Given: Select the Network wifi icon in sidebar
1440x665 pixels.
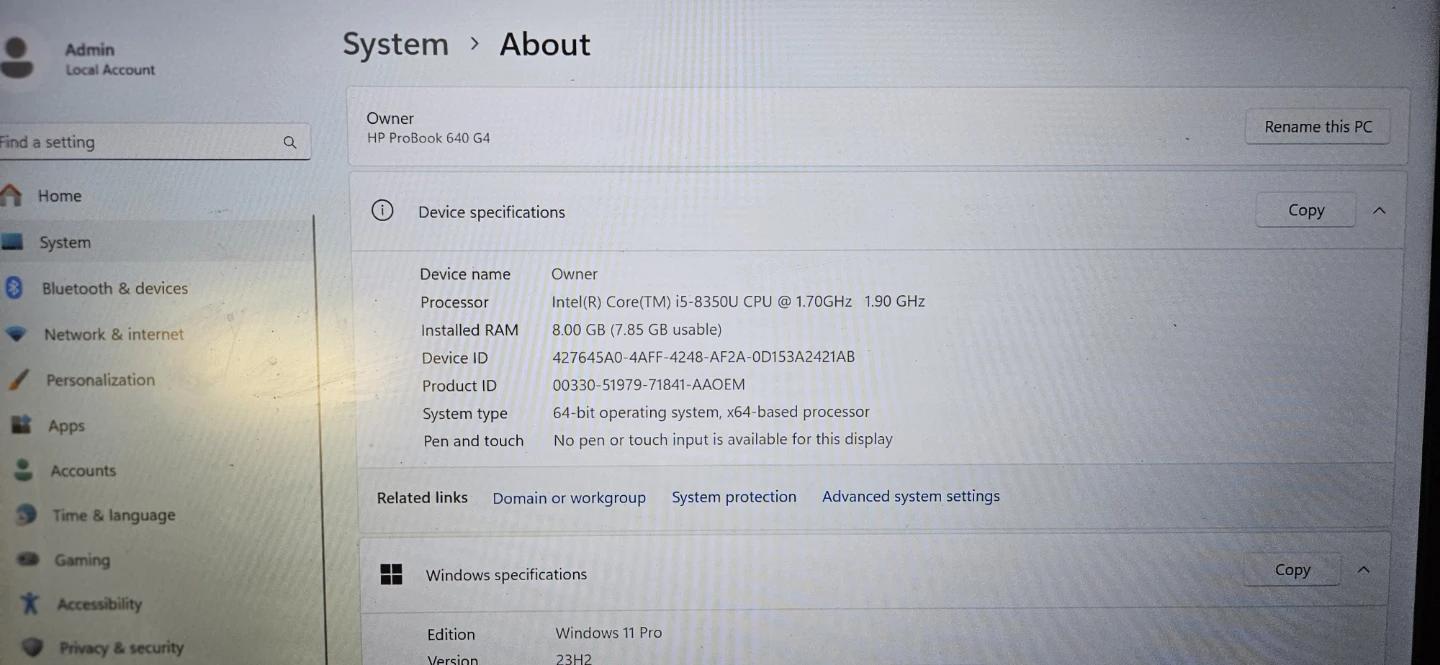Looking at the screenshot, I should coord(16,334).
